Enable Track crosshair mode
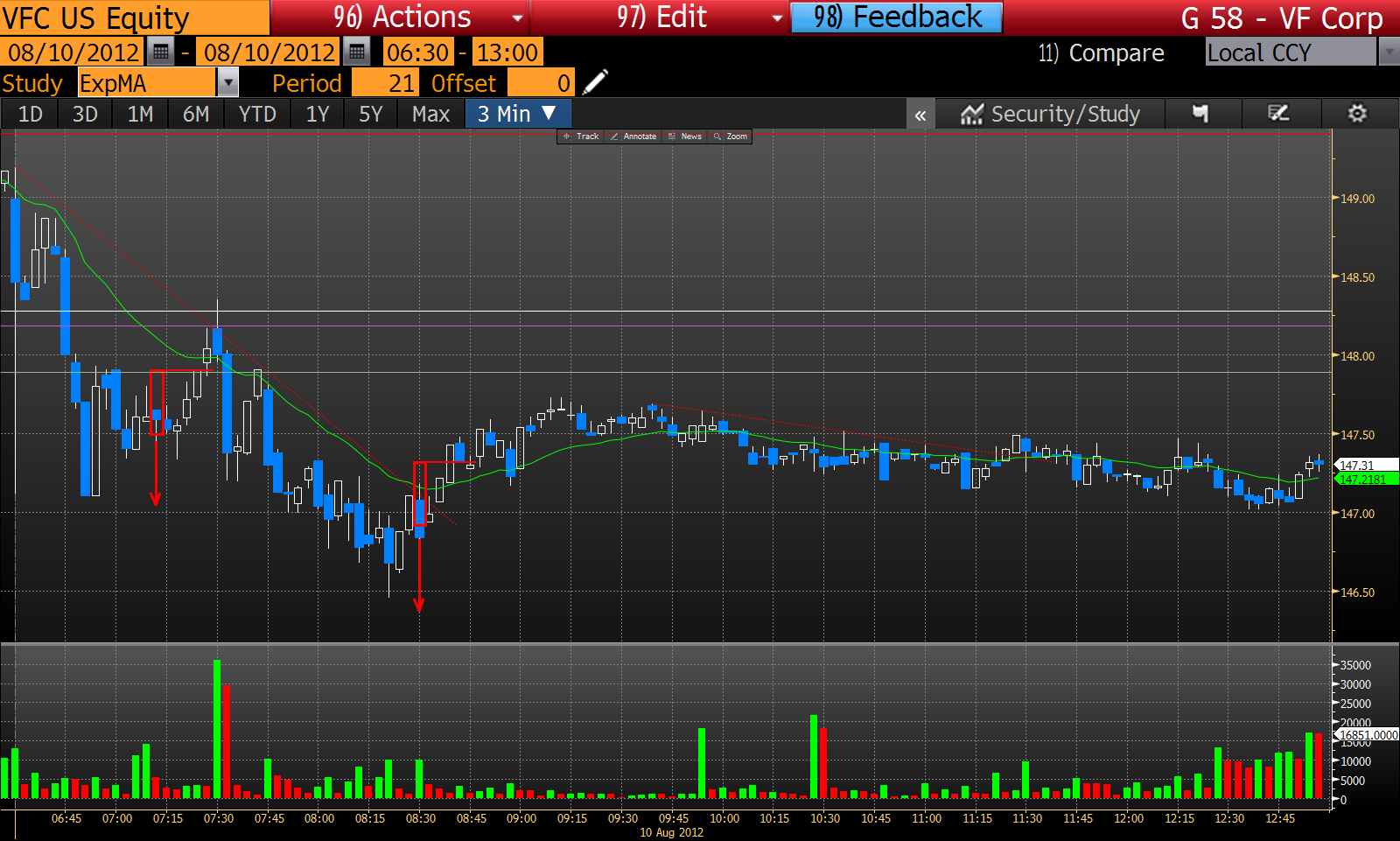Viewport: 1400px width, 841px height. [x=581, y=137]
